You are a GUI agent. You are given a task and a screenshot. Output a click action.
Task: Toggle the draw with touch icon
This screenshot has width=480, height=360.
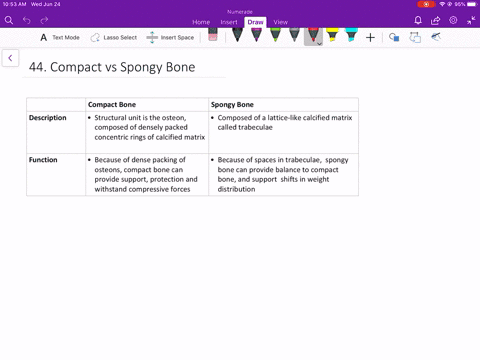[x=436, y=36]
